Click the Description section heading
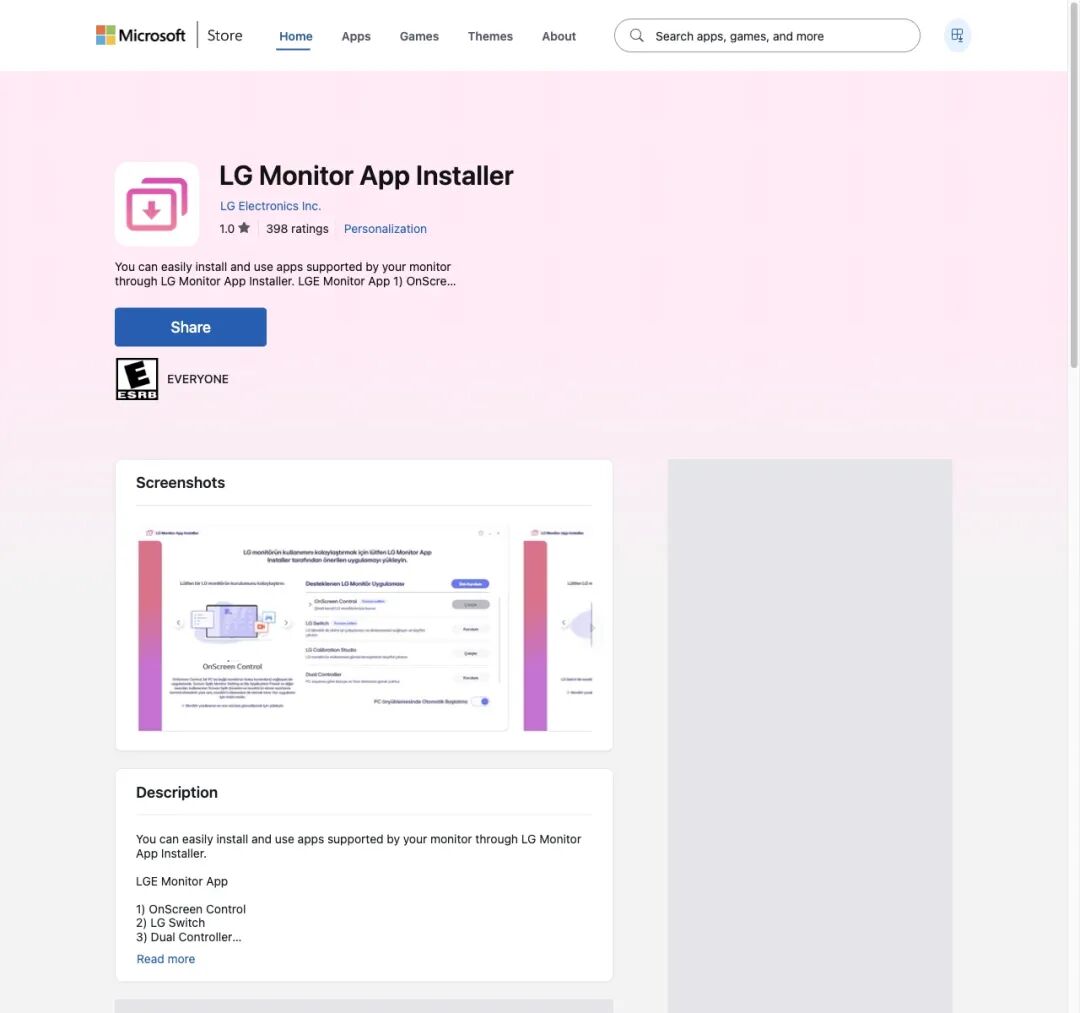Viewport: 1080px width, 1013px height. coord(177,793)
